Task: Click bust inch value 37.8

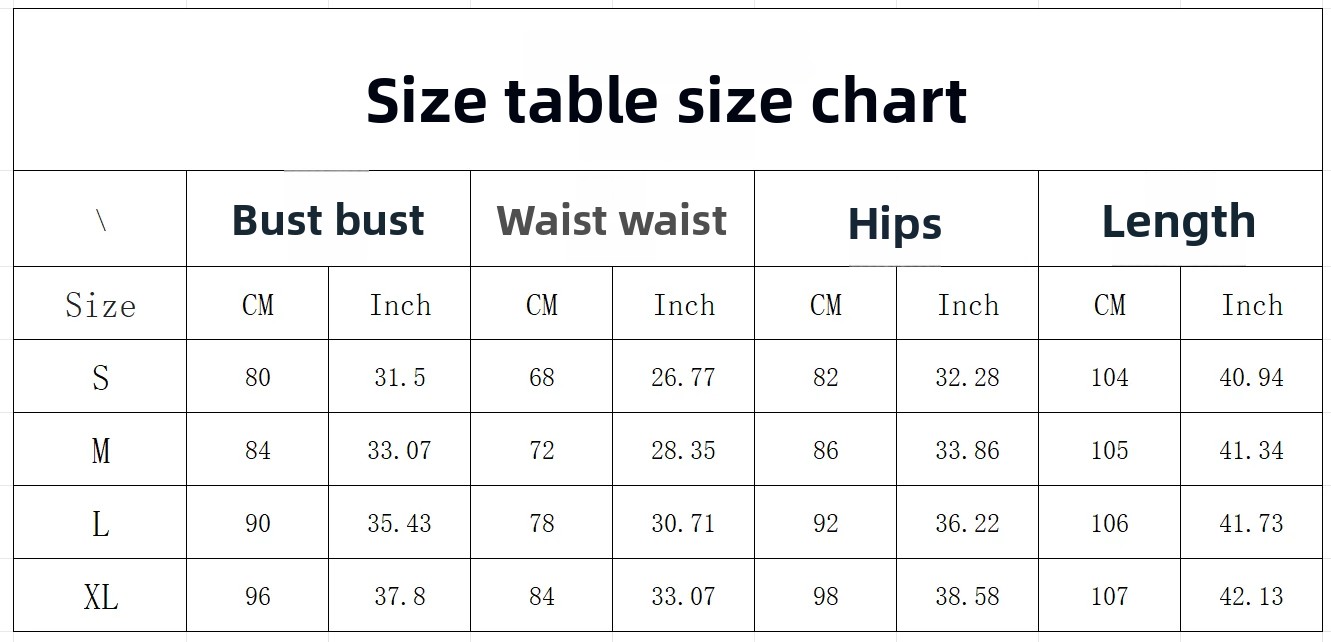Action: tap(400, 596)
